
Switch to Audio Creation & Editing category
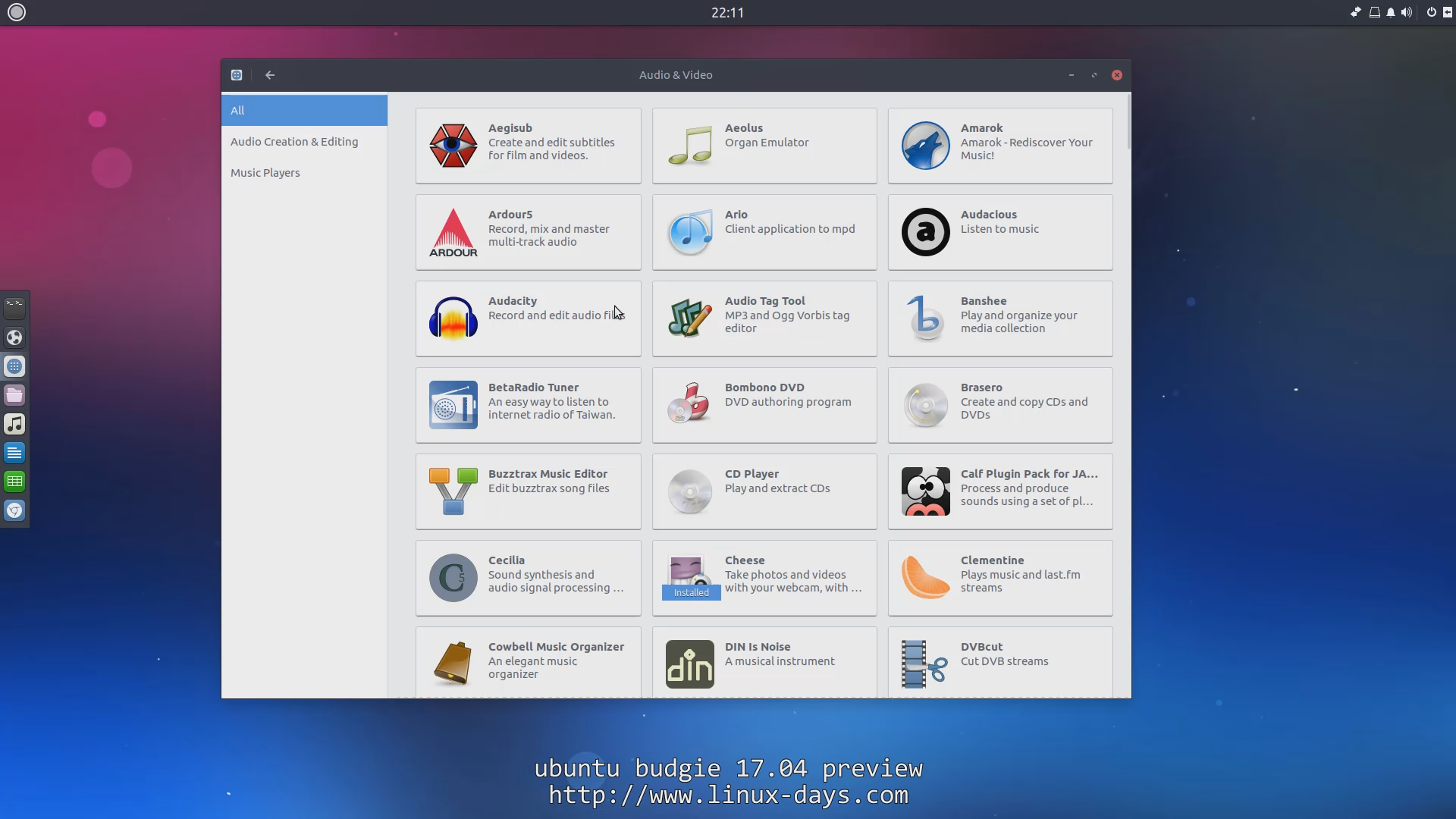[x=304, y=142]
